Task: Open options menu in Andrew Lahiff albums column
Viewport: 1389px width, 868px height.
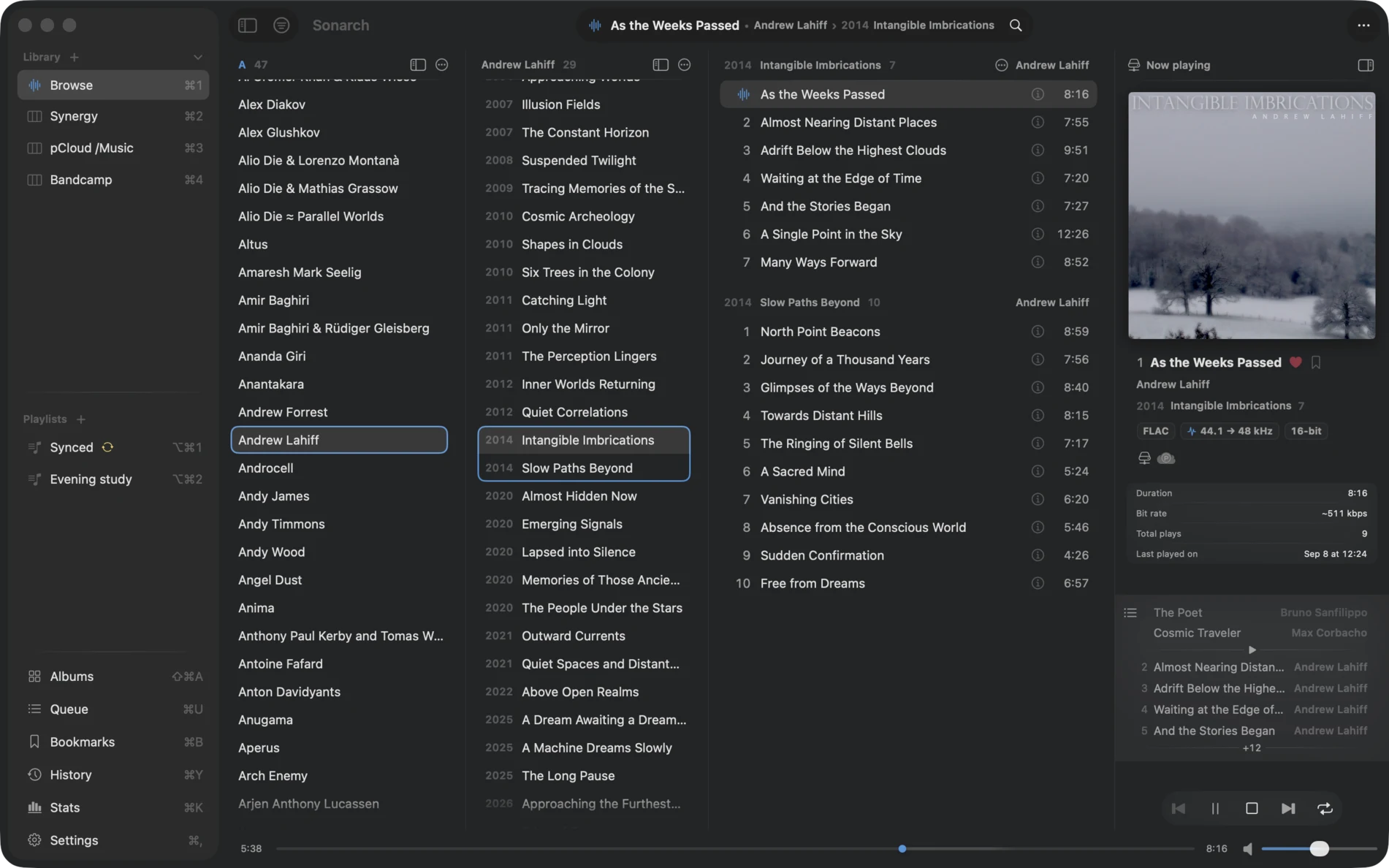Action: point(684,65)
